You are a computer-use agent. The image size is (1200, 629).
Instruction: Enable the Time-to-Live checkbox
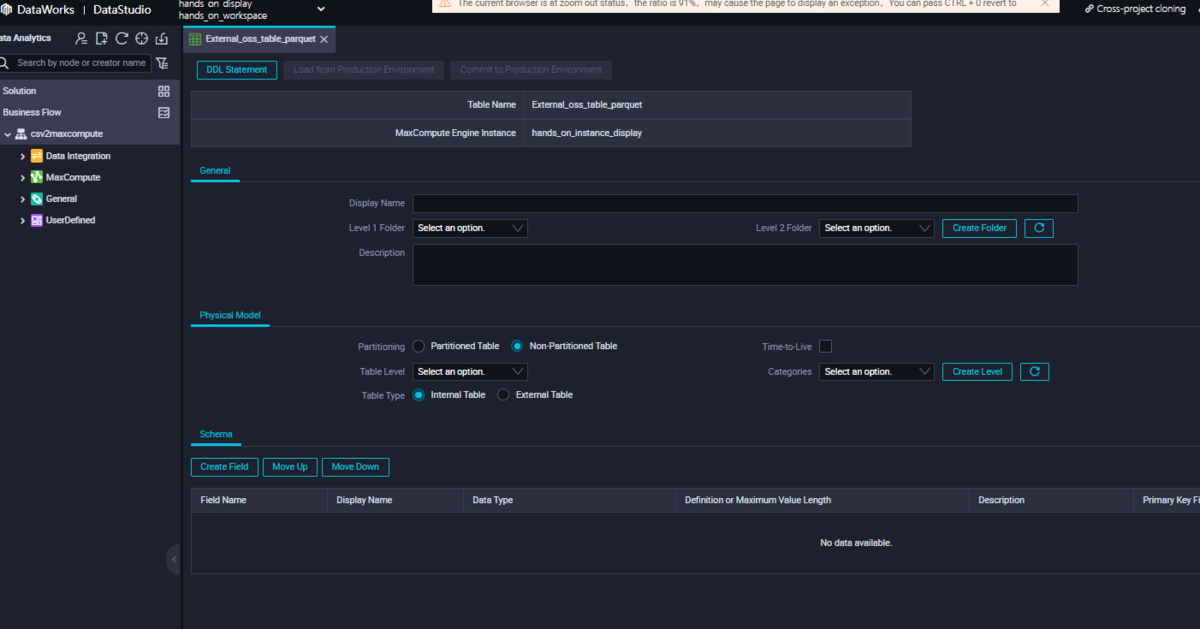click(x=825, y=346)
